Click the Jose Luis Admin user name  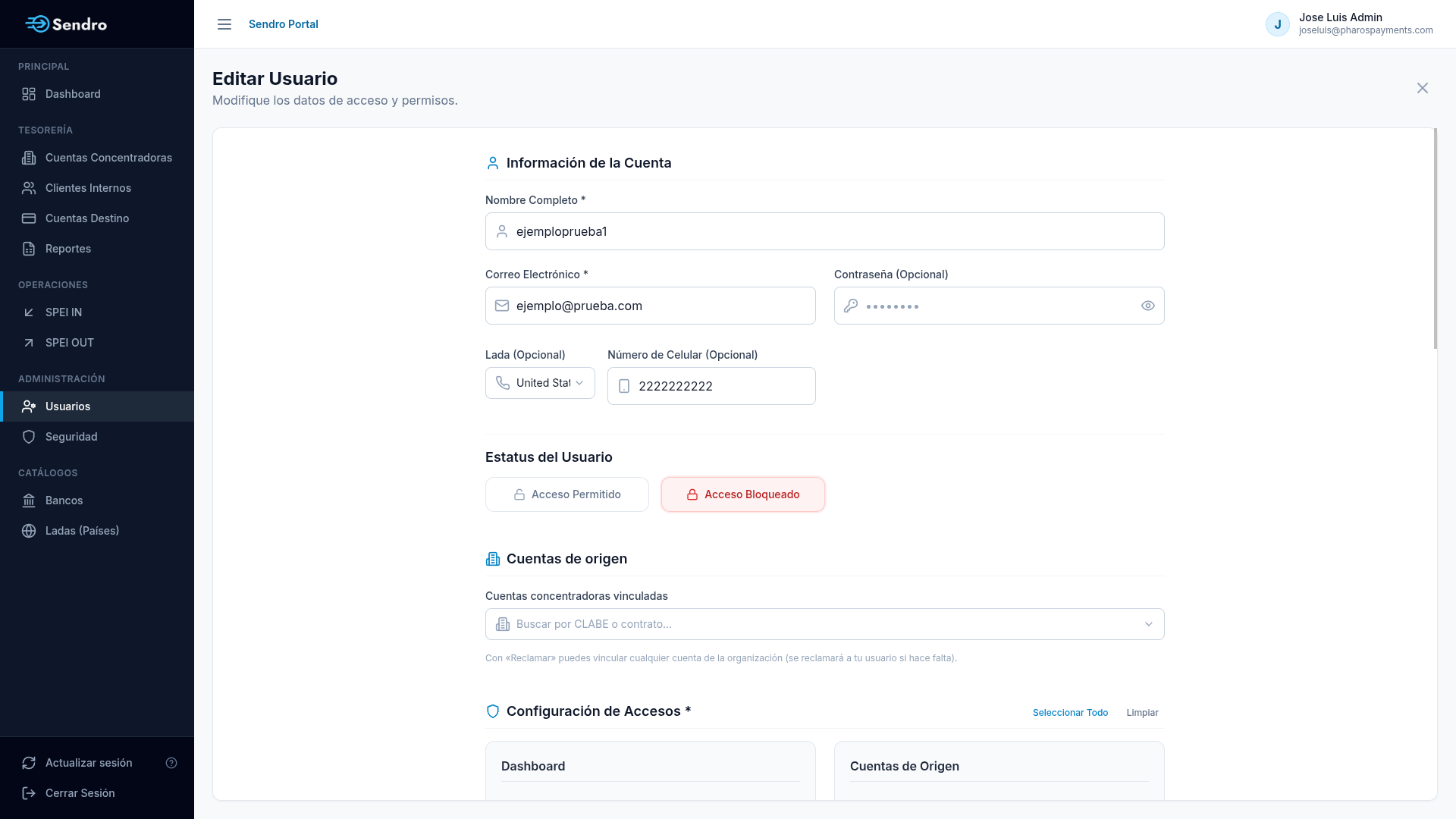1341,17
